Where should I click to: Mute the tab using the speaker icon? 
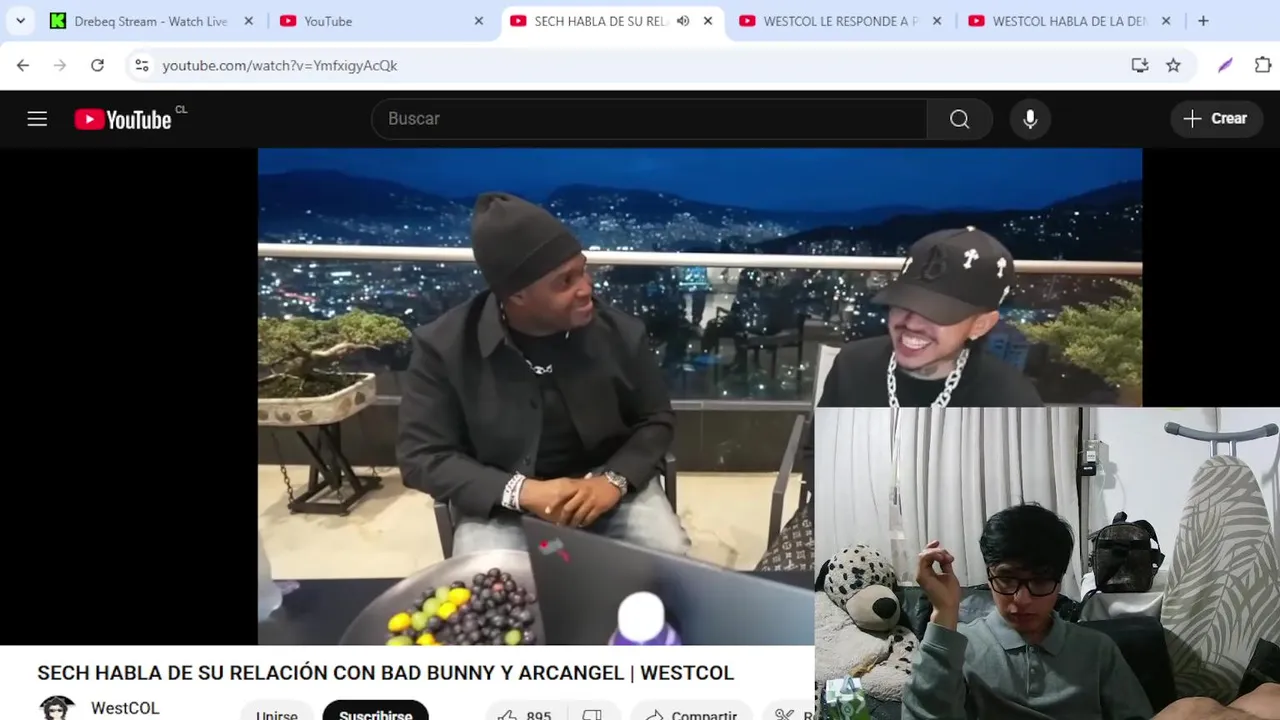683,21
